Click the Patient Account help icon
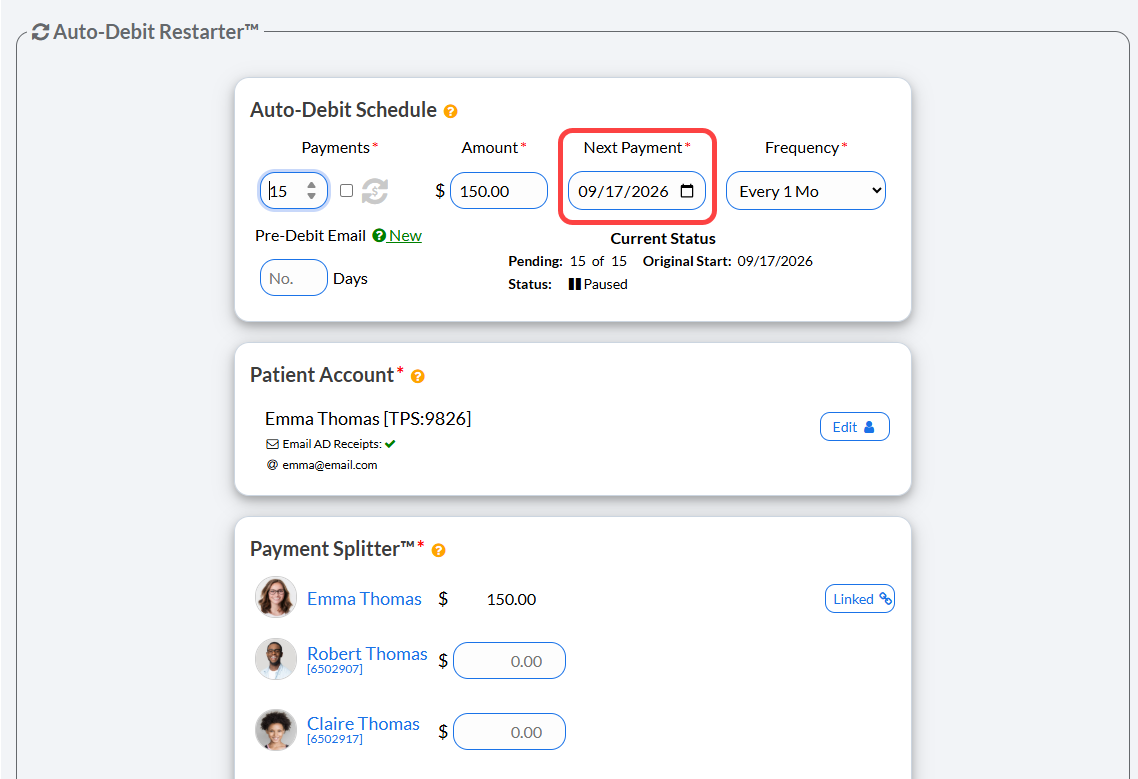The height and width of the screenshot is (779, 1138). tap(417, 376)
